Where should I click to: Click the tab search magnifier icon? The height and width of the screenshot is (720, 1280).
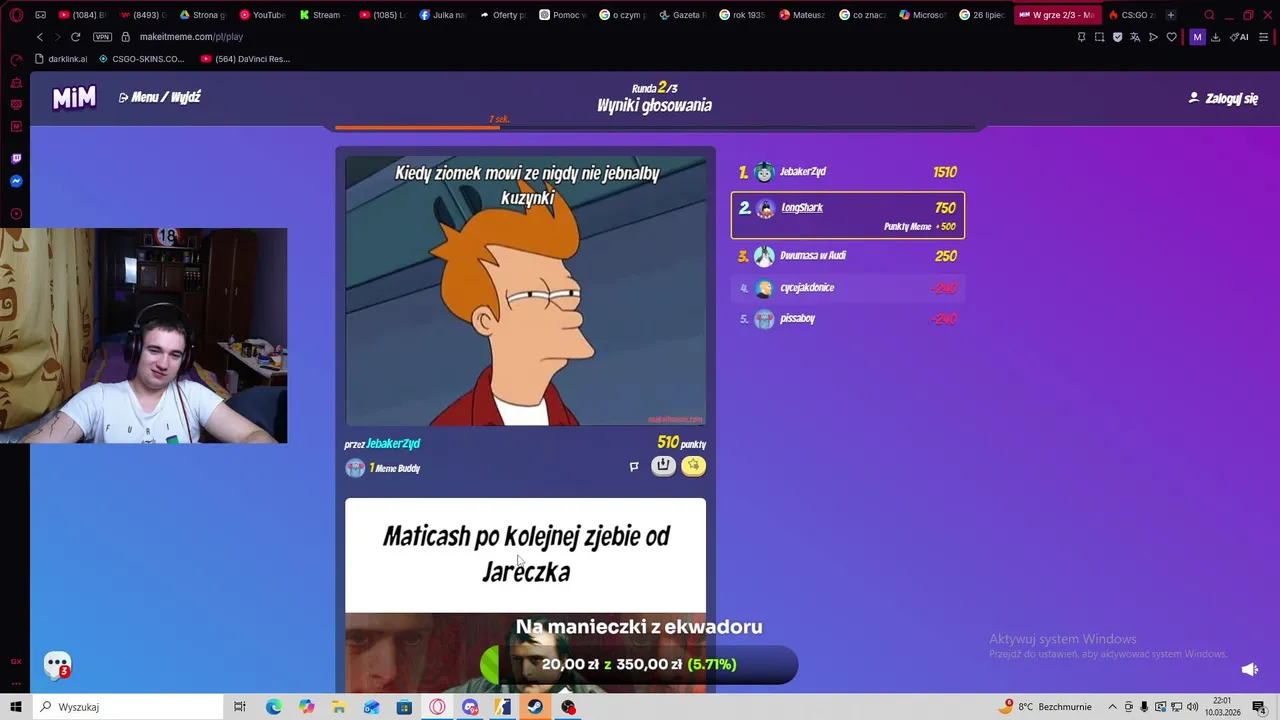(x=1209, y=15)
